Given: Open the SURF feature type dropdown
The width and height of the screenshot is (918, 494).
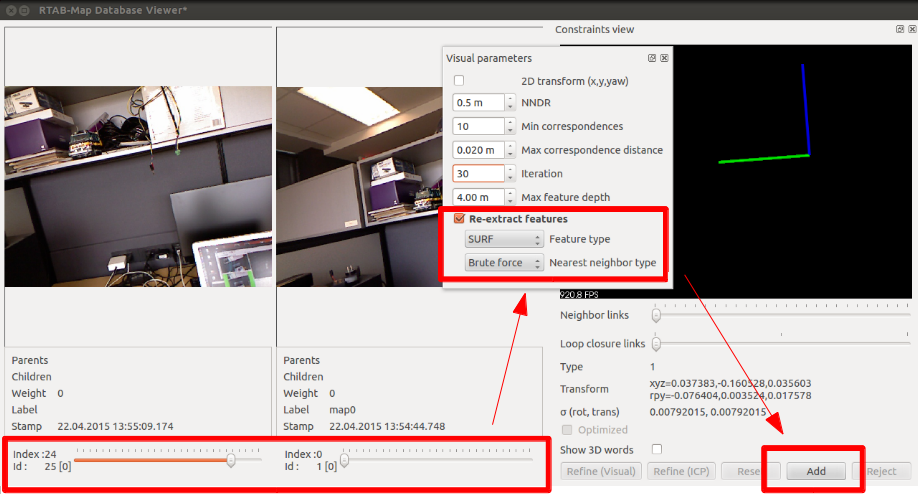Looking at the screenshot, I should [504, 240].
